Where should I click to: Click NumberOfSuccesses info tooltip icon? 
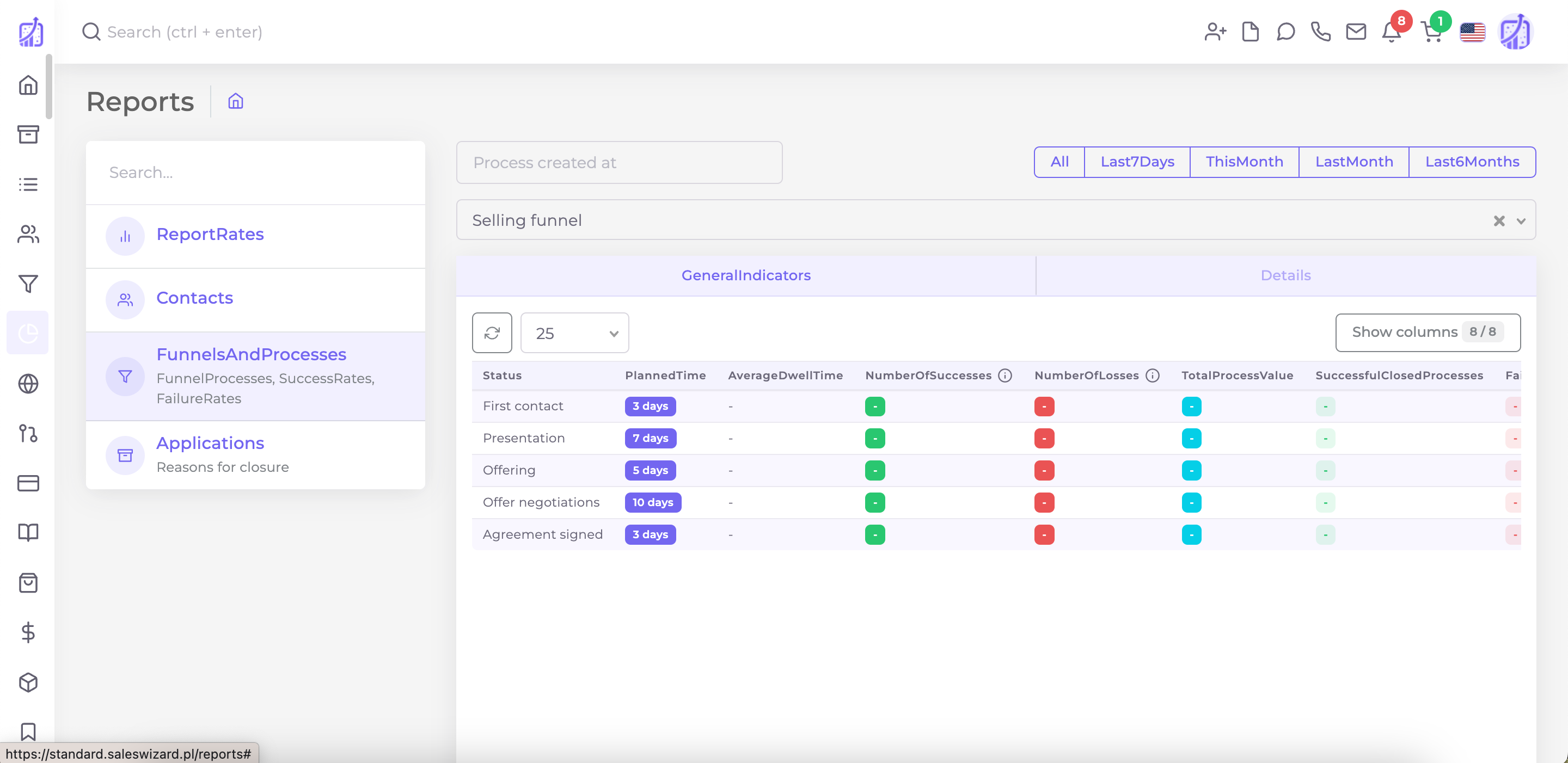point(1004,376)
